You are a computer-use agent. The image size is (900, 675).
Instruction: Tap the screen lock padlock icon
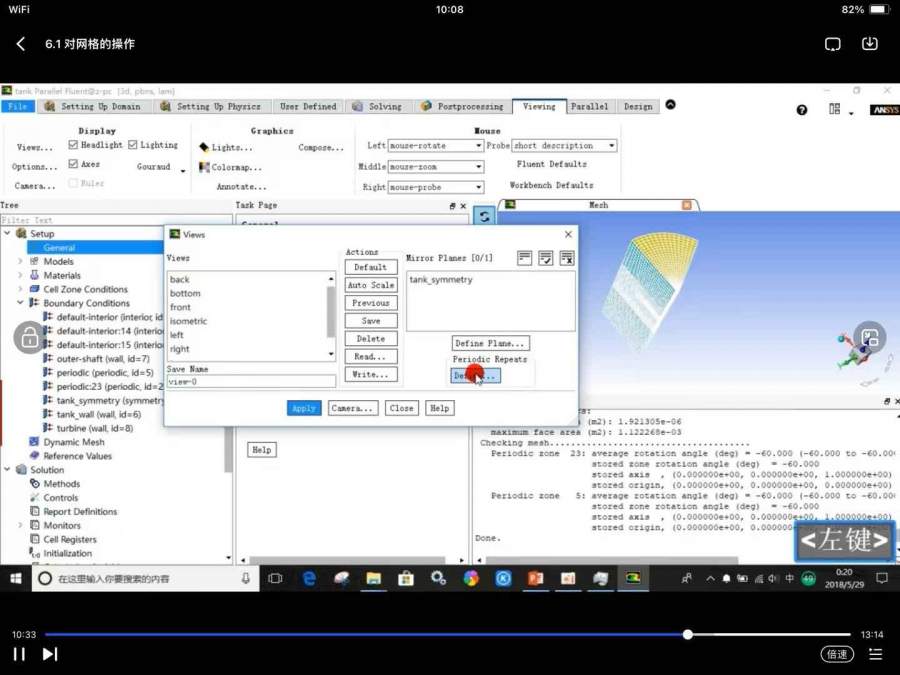(30, 338)
